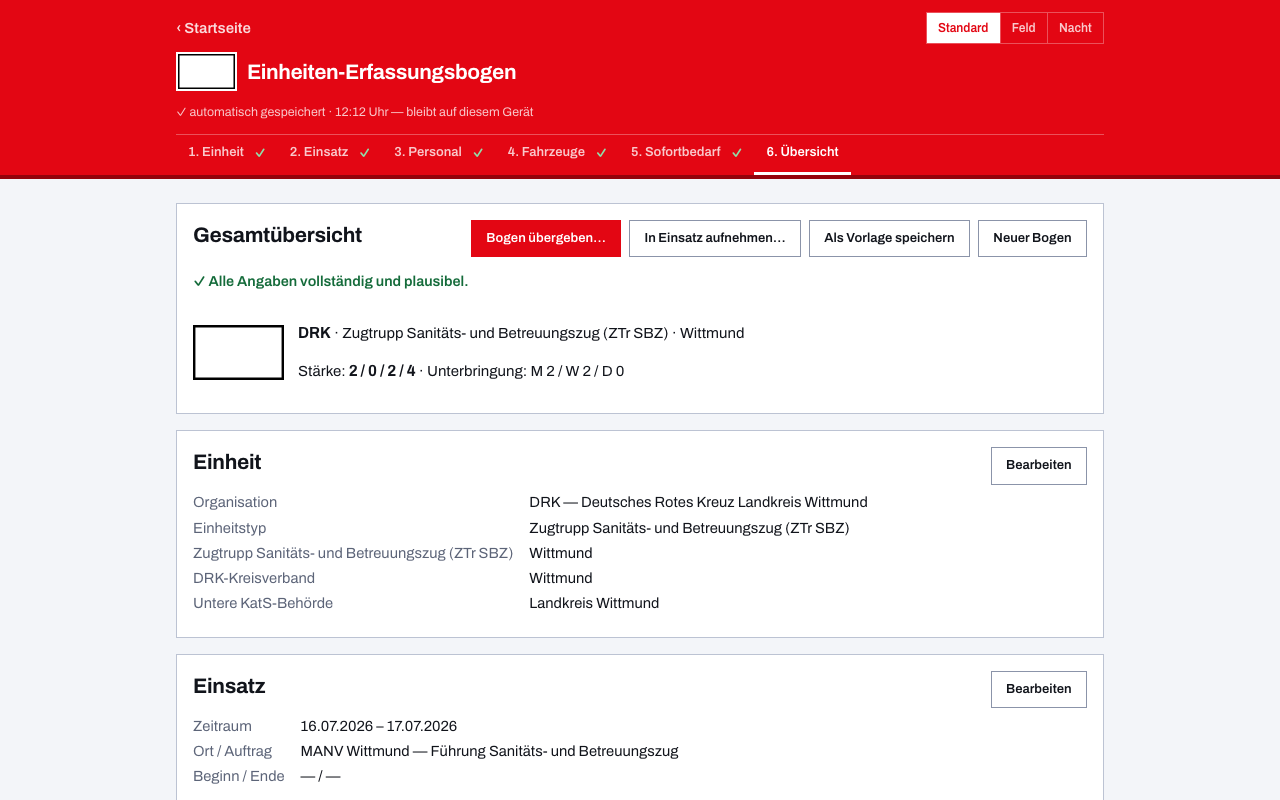Go back via the Startseite link
1280x800 pixels.
pyautogui.click(x=214, y=28)
